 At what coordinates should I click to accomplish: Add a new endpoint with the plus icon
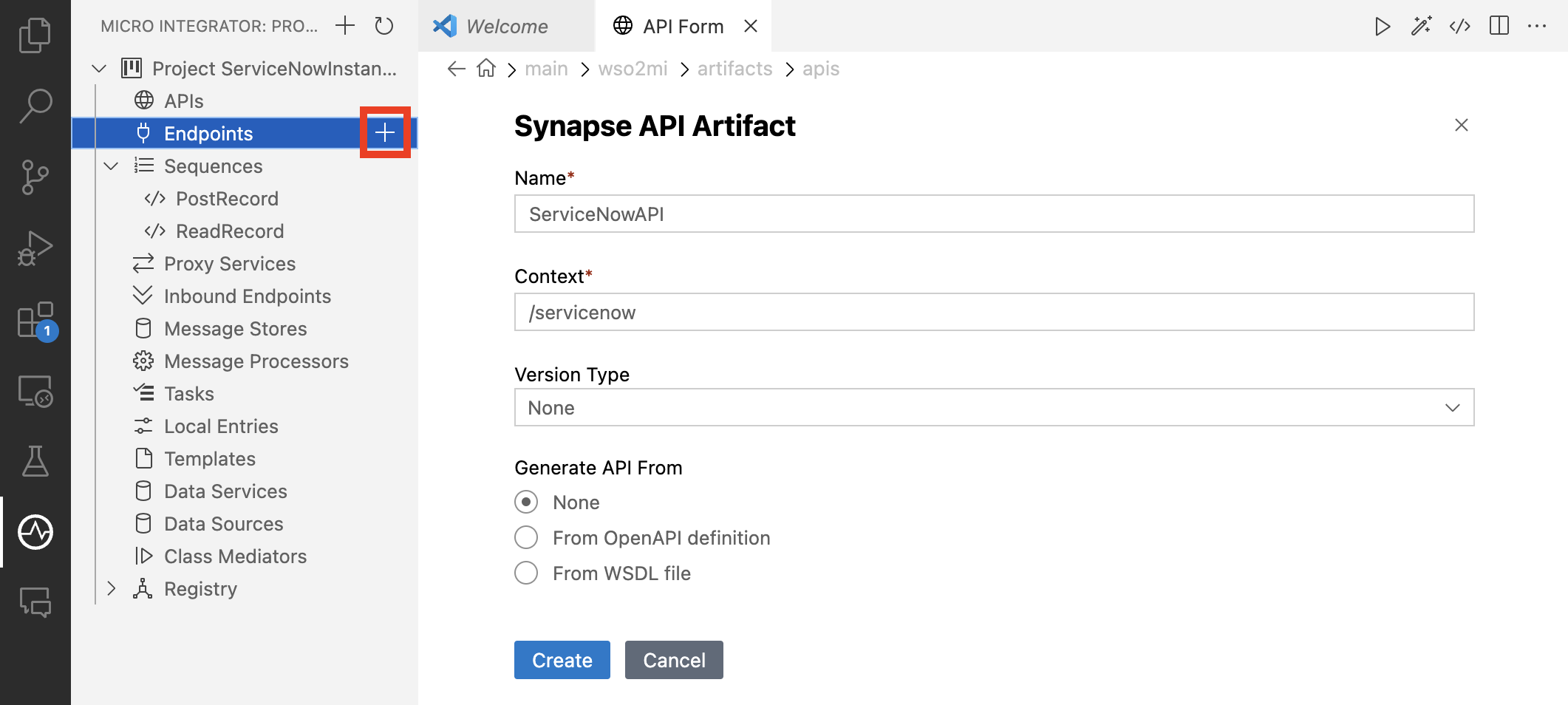coord(385,133)
